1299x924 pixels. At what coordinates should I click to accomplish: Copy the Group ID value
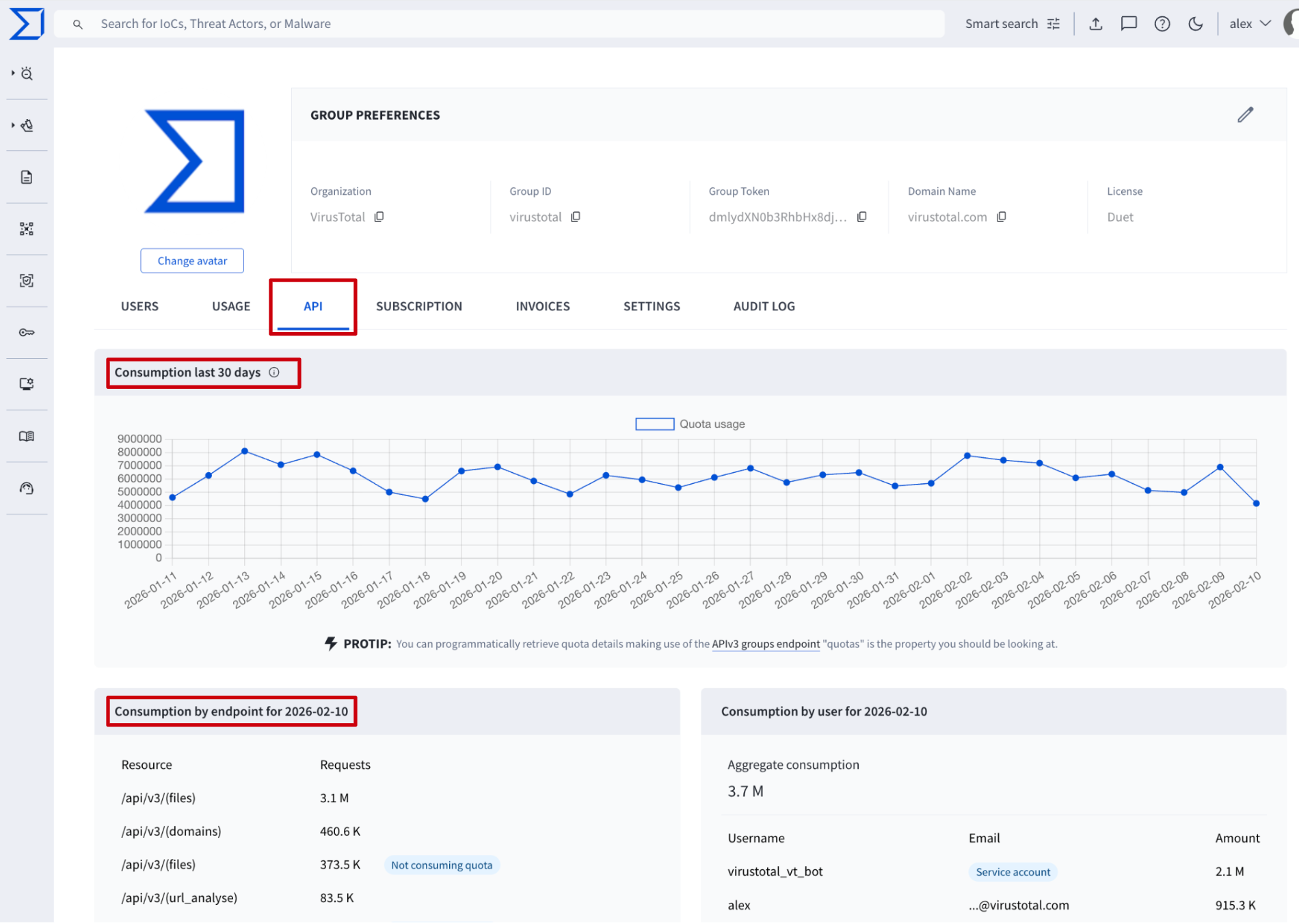575,217
